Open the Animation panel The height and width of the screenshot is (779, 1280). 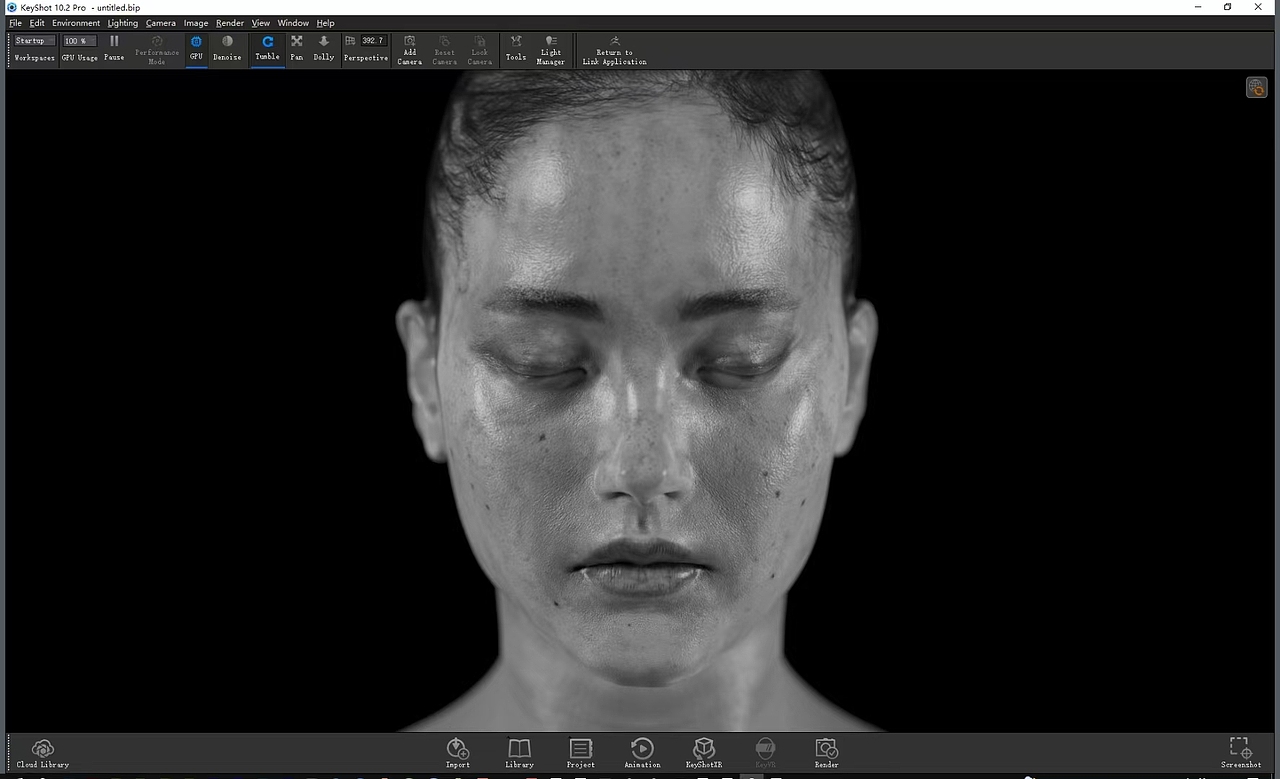(642, 751)
